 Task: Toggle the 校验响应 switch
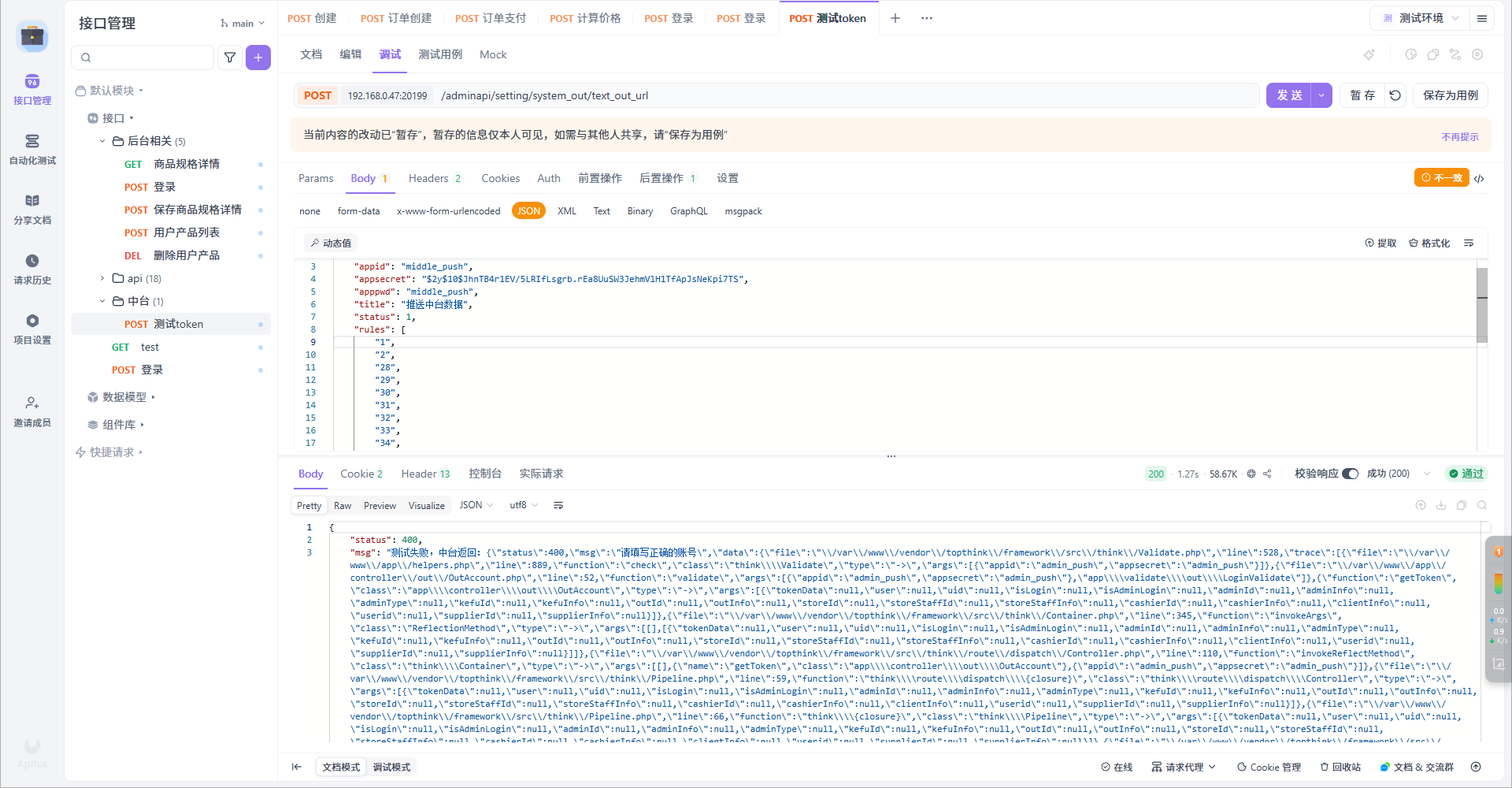(x=1350, y=474)
